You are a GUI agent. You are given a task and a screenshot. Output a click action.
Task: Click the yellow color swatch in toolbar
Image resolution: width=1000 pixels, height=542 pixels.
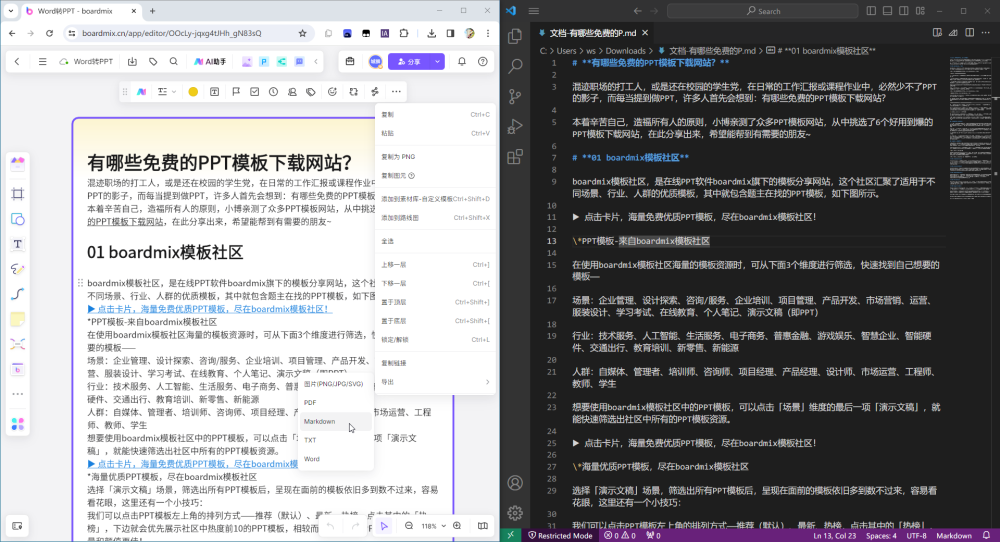(x=193, y=92)
